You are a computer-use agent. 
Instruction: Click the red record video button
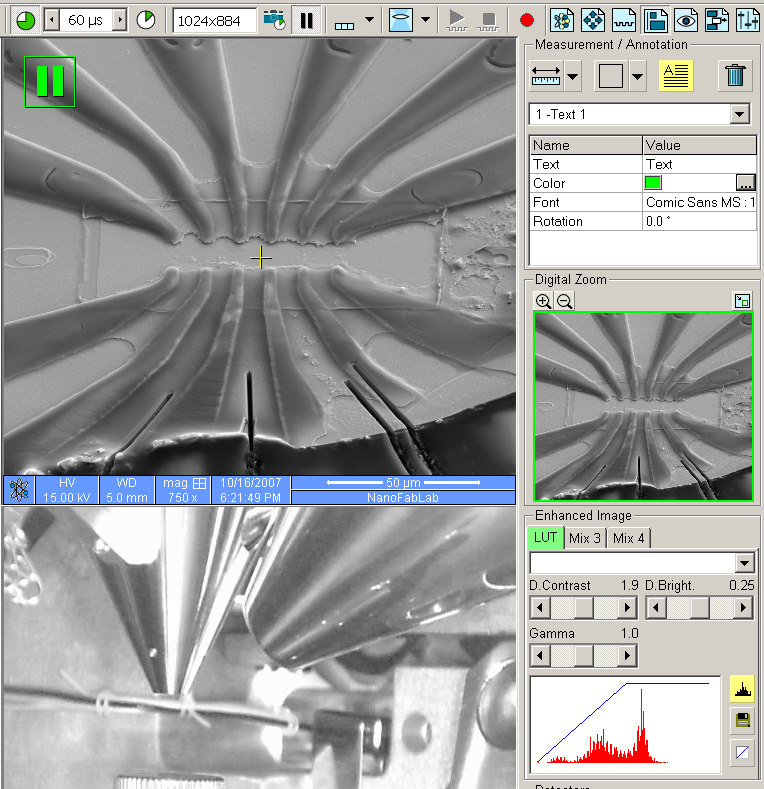[x=527, y=20]
